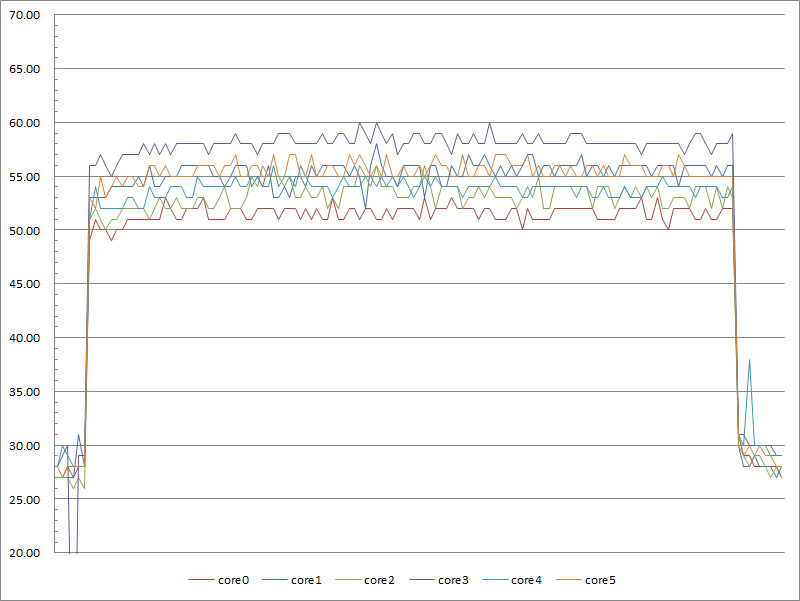
Task: Click the 70.00 axis label
Action: click(24, 15)
